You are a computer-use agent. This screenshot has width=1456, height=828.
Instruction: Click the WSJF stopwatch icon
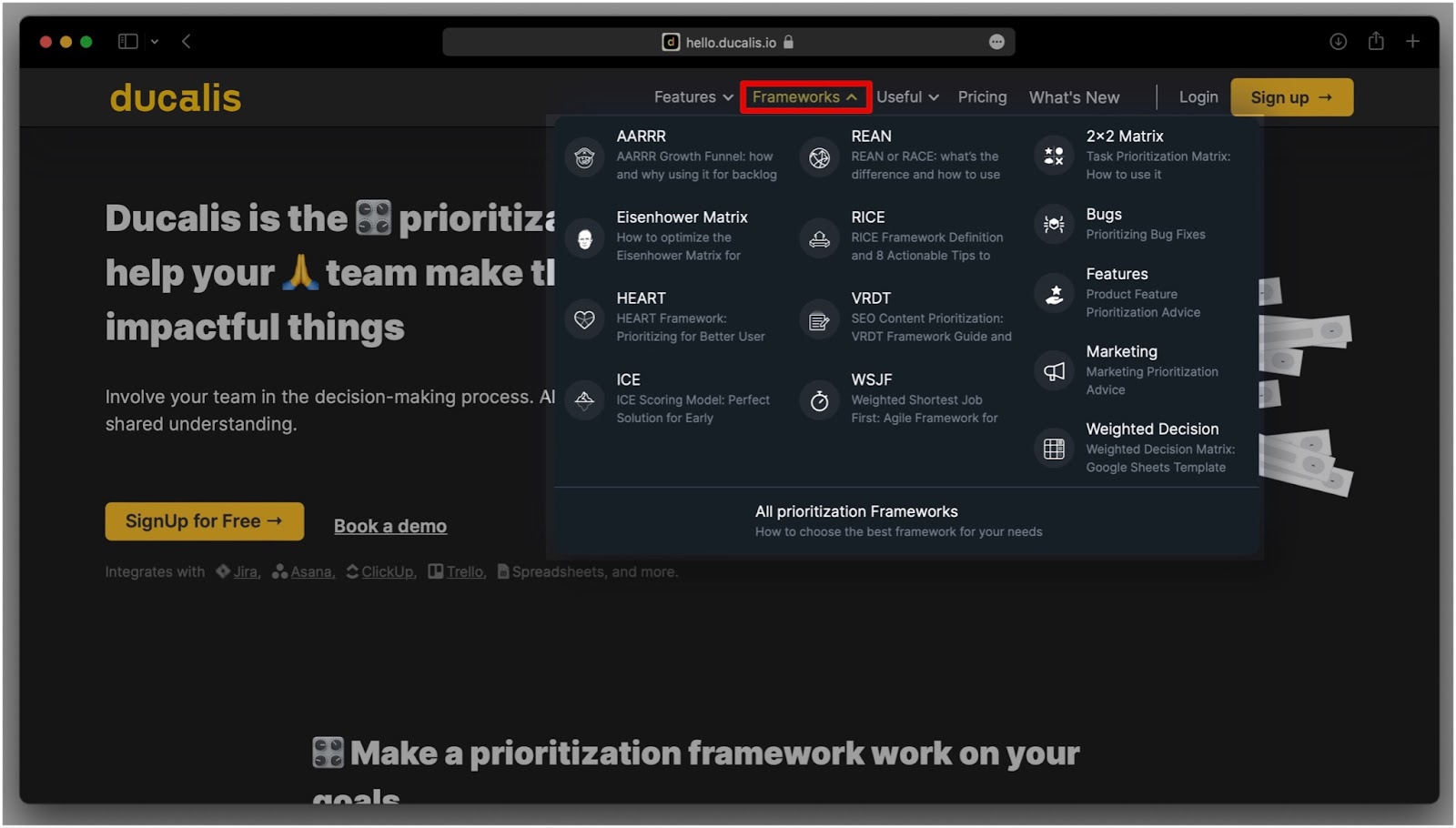click(x=819, y=400)
